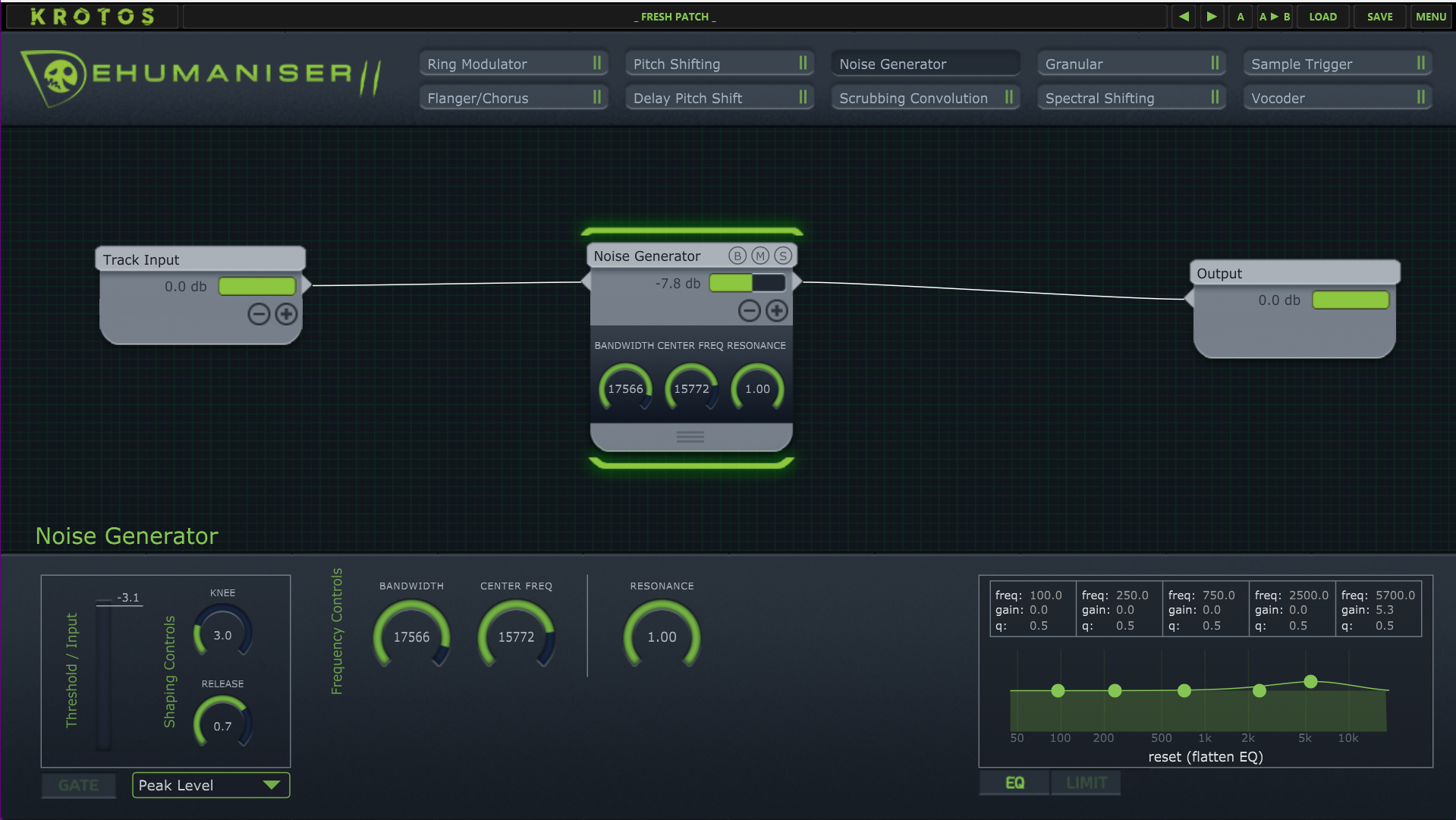The height and width of the screenshot is (820, 1456).
Task: Click minus icon on Noise Generator node
Action: coord(749,310)
